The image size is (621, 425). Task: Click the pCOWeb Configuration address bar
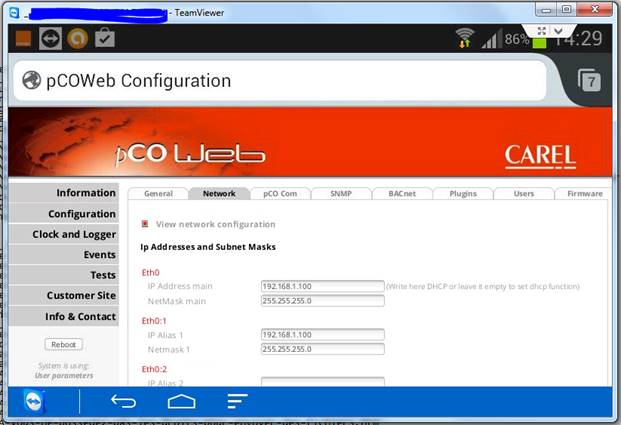pos(280,80)
